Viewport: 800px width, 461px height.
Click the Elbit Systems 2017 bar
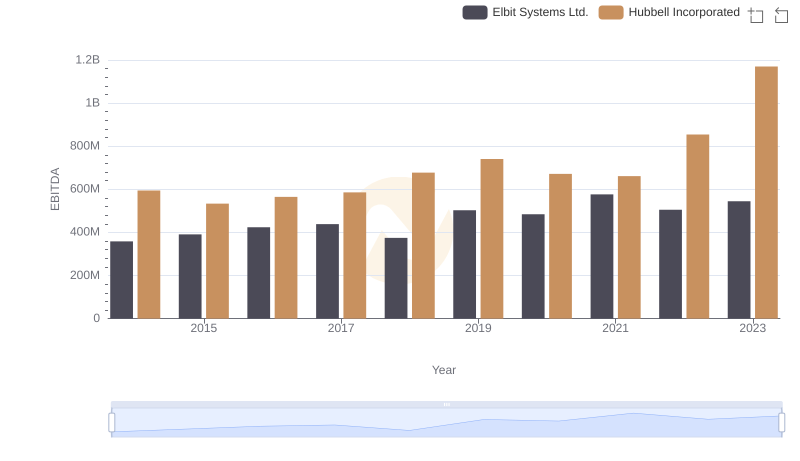click(x=327, y=271)
